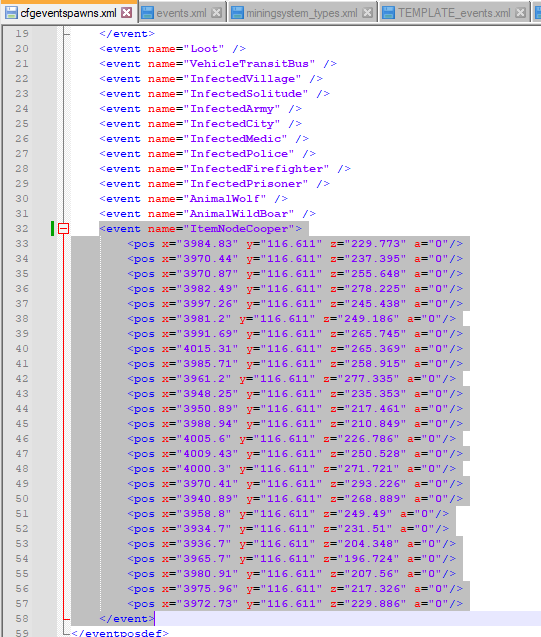Click the x value "3940.89"
The width and height of the screenshot is (541, 637).
tap(208, 499)
